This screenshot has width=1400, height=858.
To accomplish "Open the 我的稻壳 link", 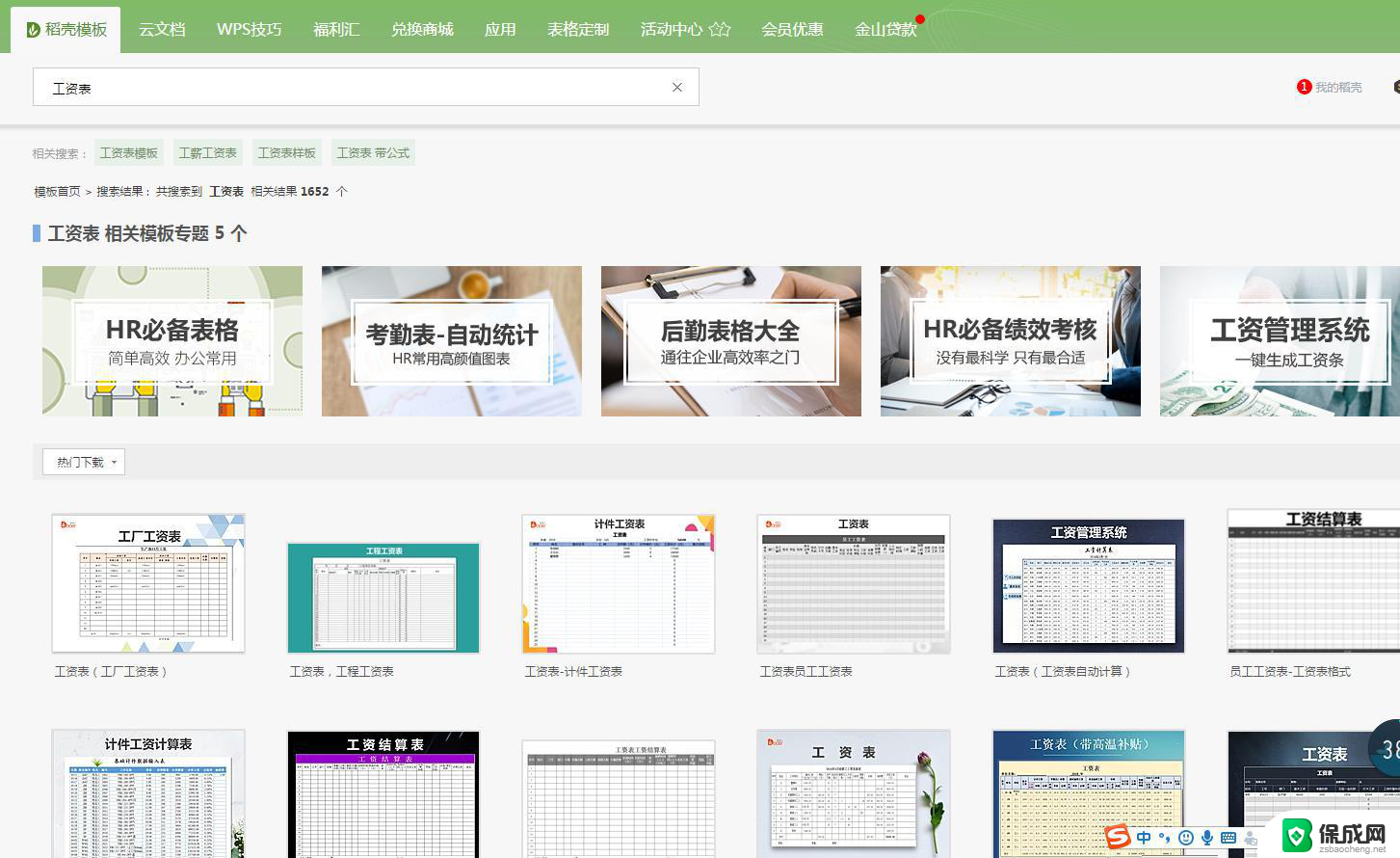I will (x=1338, y=87).
